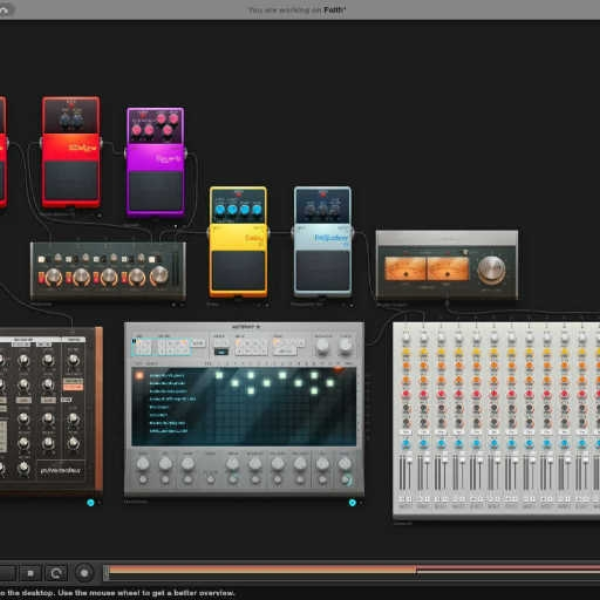Image resolution: width=600 pixels, height=600 pixels.
Task: Click the Pulverisateur logo label on the synth
Action: point(60,470)
